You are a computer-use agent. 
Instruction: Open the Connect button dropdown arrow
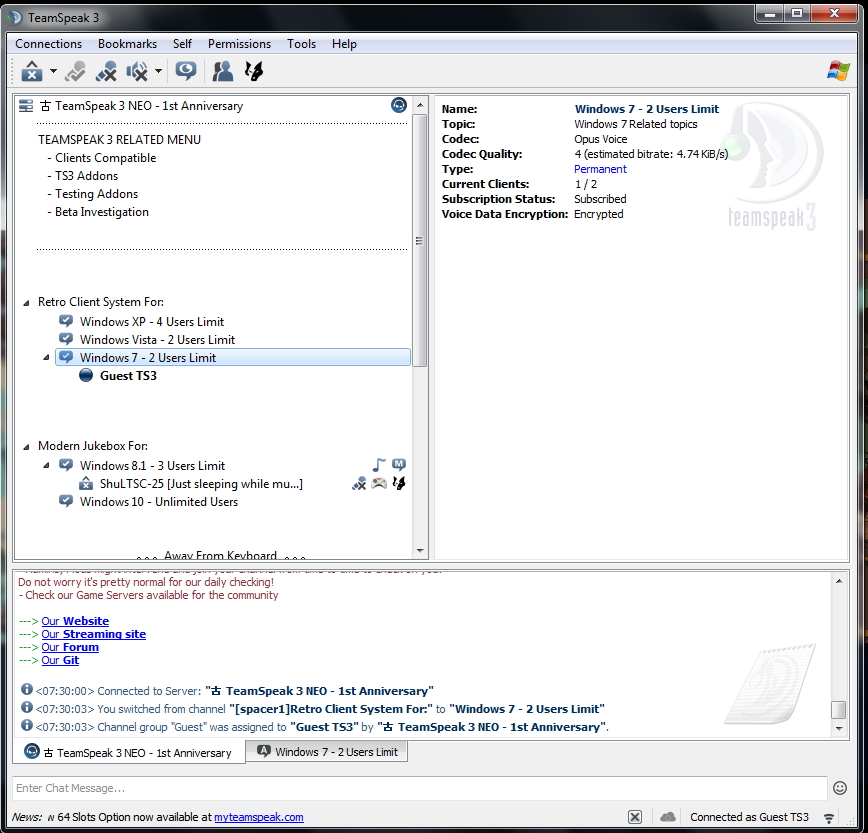point(53,71)
